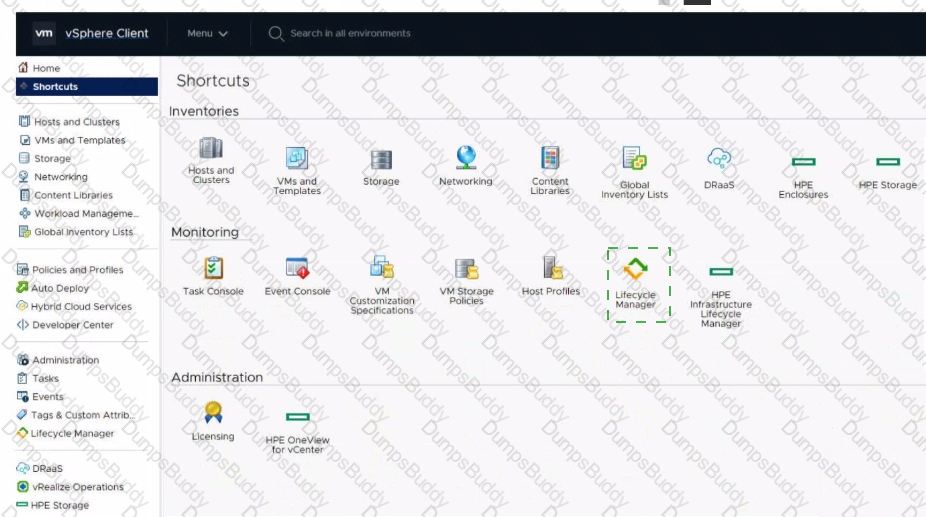
Task: Open Global Inventory Lists in sidebar
Action: [83, 232]
